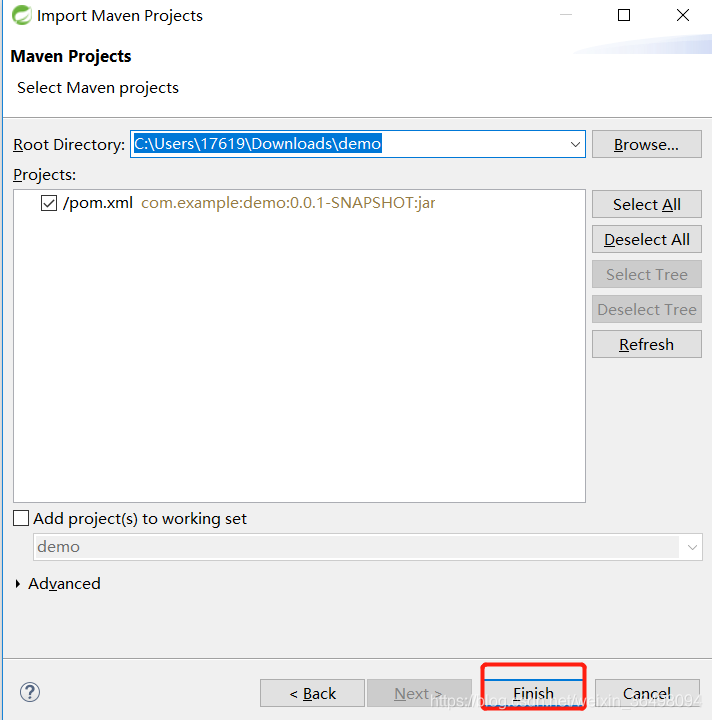Screen dimensions: 712x720
Task: Click the Next > button
Action: (x=419, y=693)
